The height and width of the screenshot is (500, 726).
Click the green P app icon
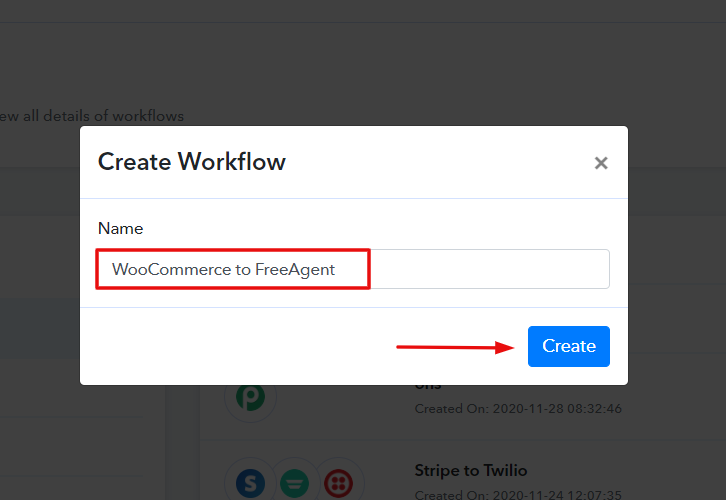click(x=250, y=397)
